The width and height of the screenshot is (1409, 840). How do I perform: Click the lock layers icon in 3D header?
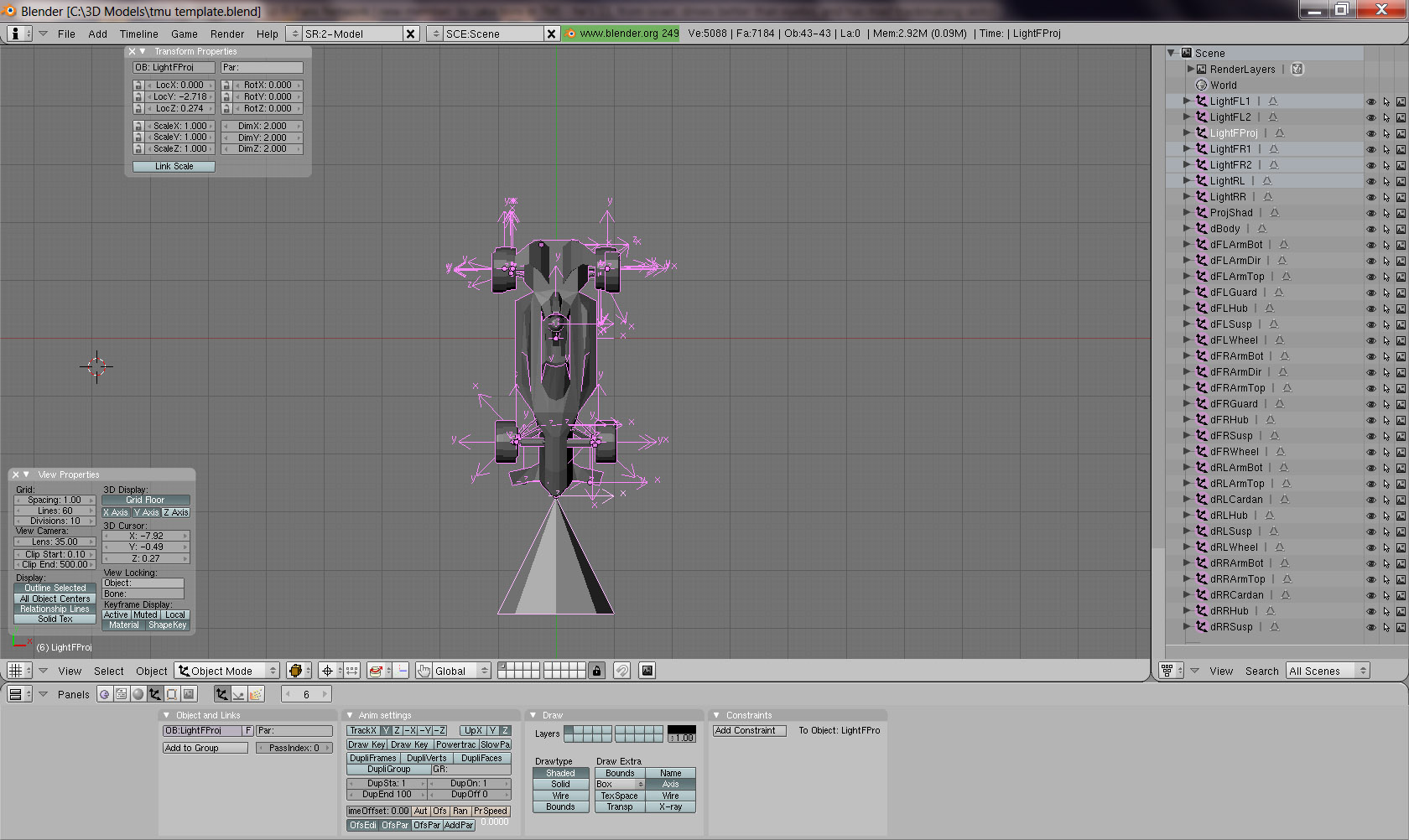click(x=596, y=671)
